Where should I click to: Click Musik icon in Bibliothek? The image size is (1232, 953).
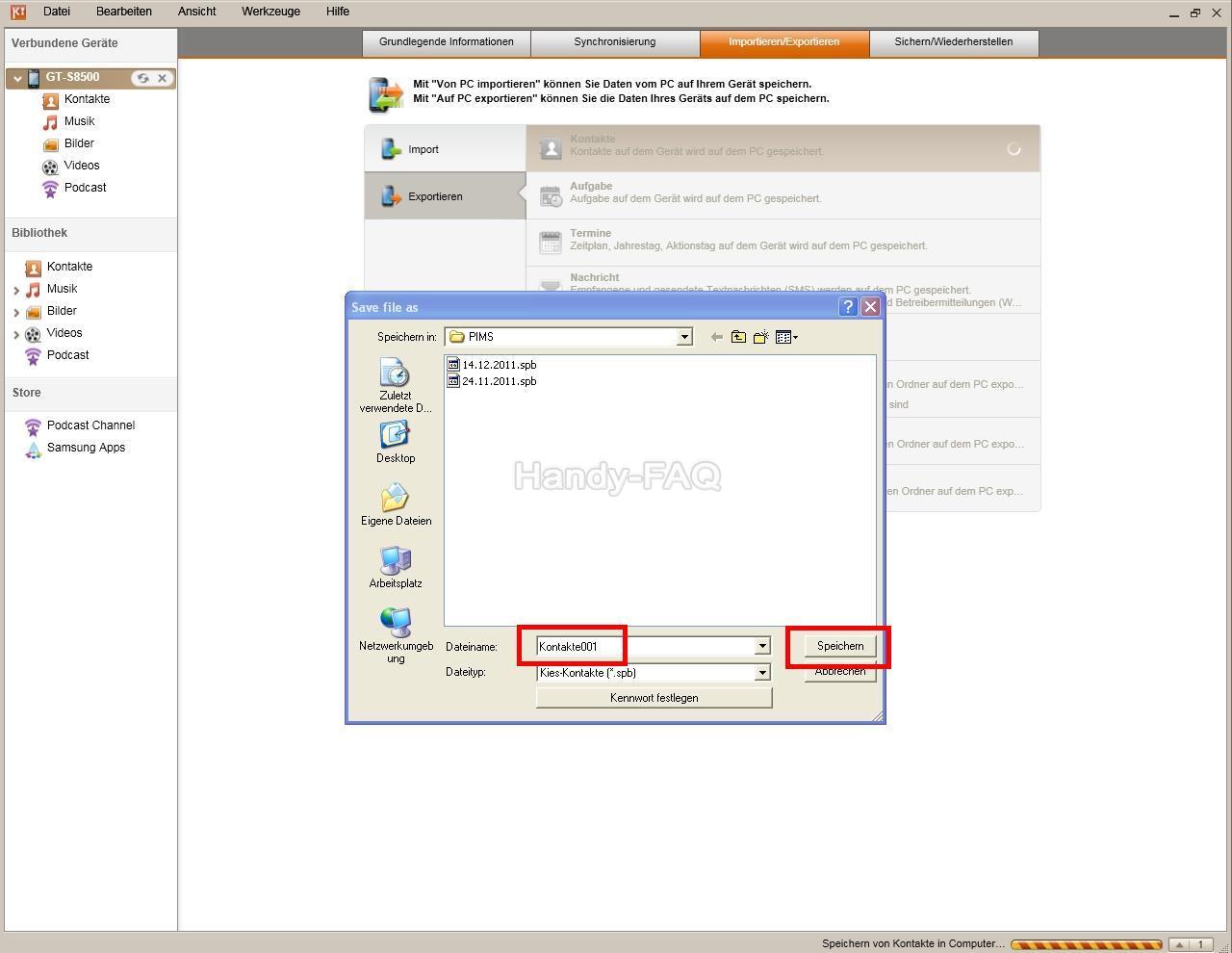(x=34, y=290)
